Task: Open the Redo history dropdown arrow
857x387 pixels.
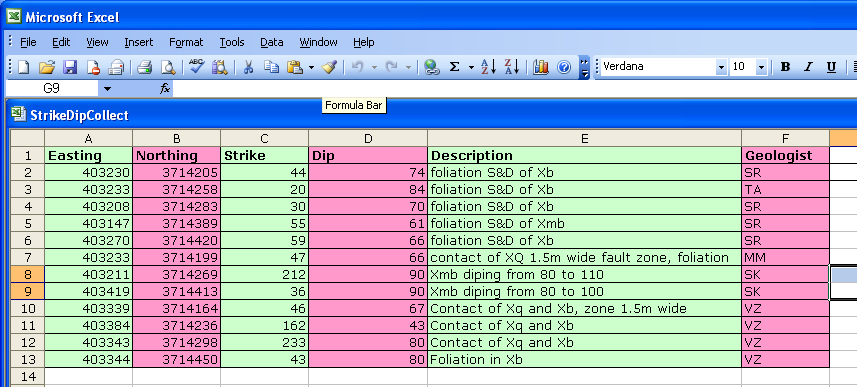Action: coord(408,67)
